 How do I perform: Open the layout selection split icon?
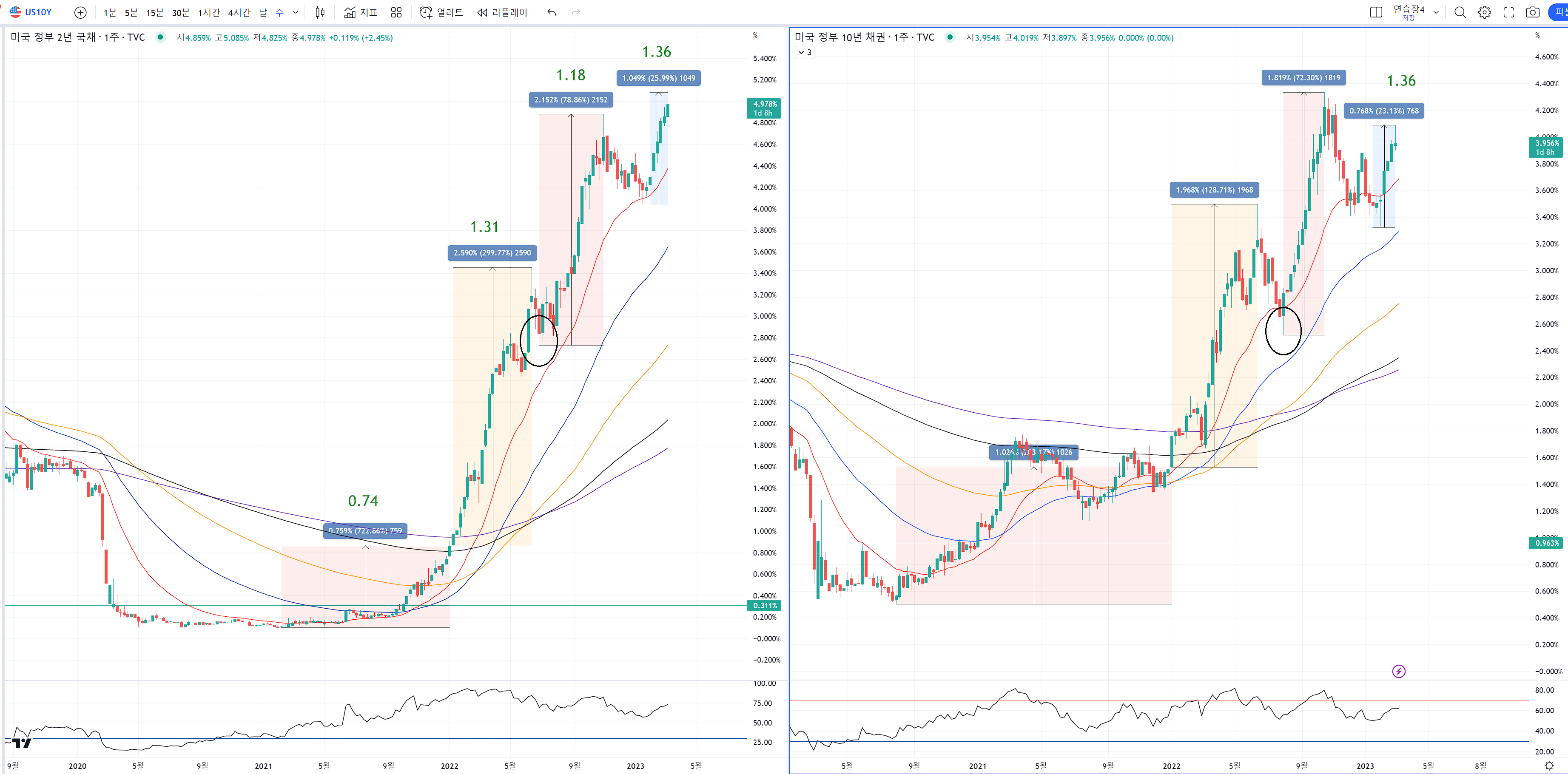(1376, 12)
